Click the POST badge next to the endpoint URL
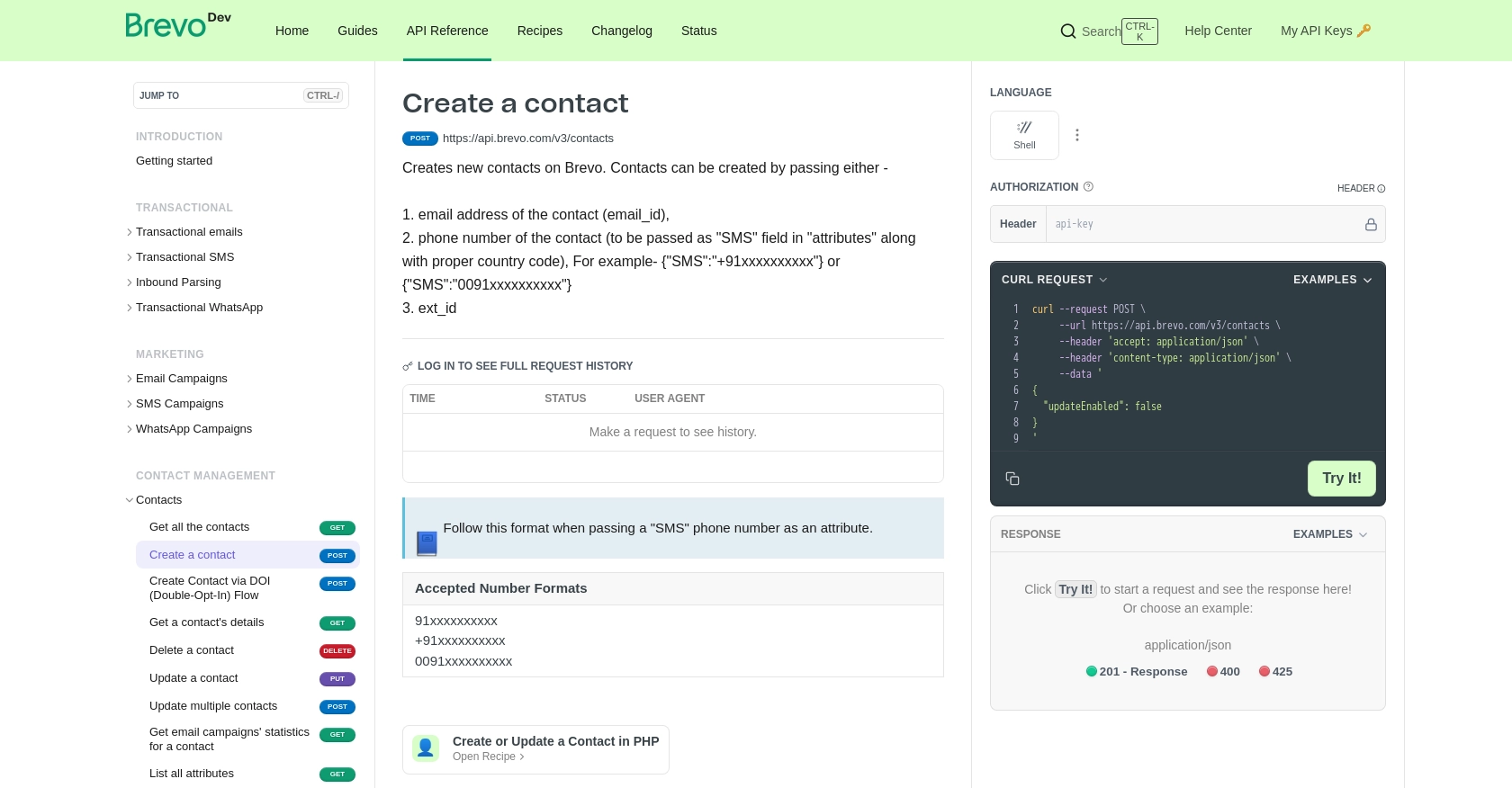The image size is (1512, 788). [420, 139]
